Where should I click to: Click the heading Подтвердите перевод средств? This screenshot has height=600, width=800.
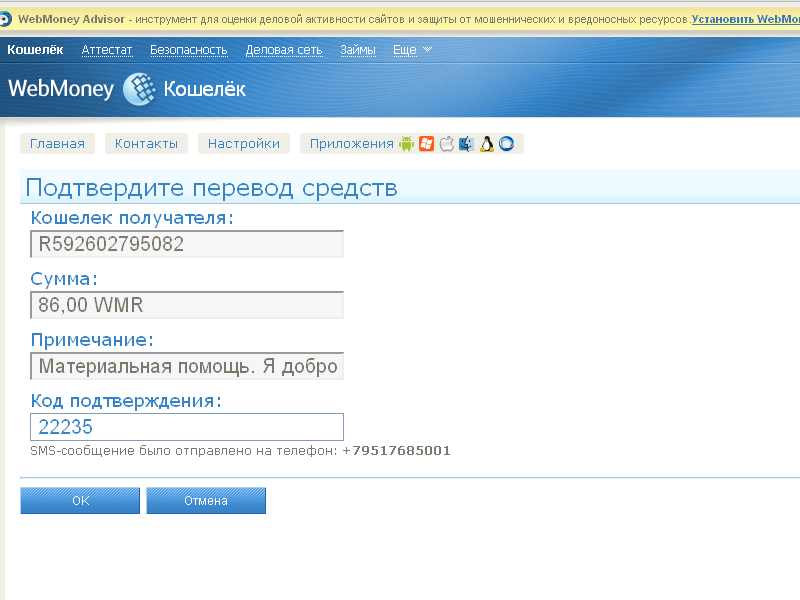click(x=211, y=188)
